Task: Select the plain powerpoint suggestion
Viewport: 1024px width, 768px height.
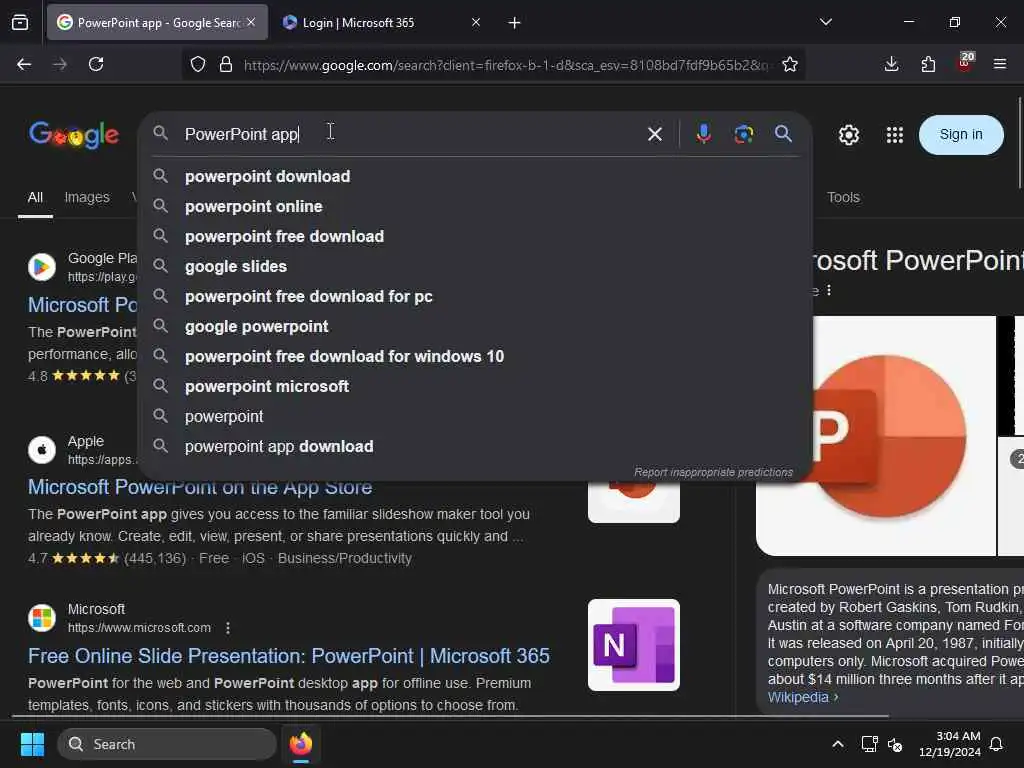Action: coord(475,417)
